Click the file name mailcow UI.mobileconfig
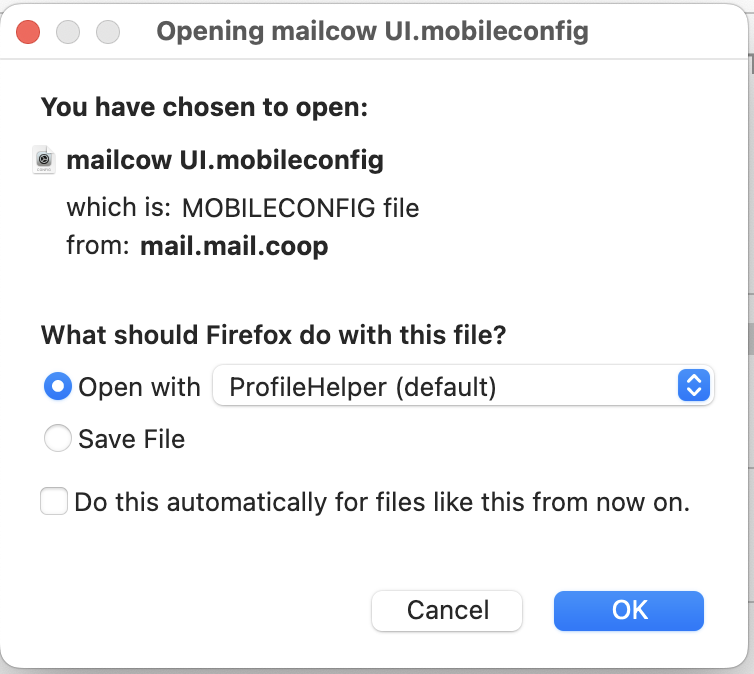The width and height of the screenshot is (754, 674). click(225, 160)
